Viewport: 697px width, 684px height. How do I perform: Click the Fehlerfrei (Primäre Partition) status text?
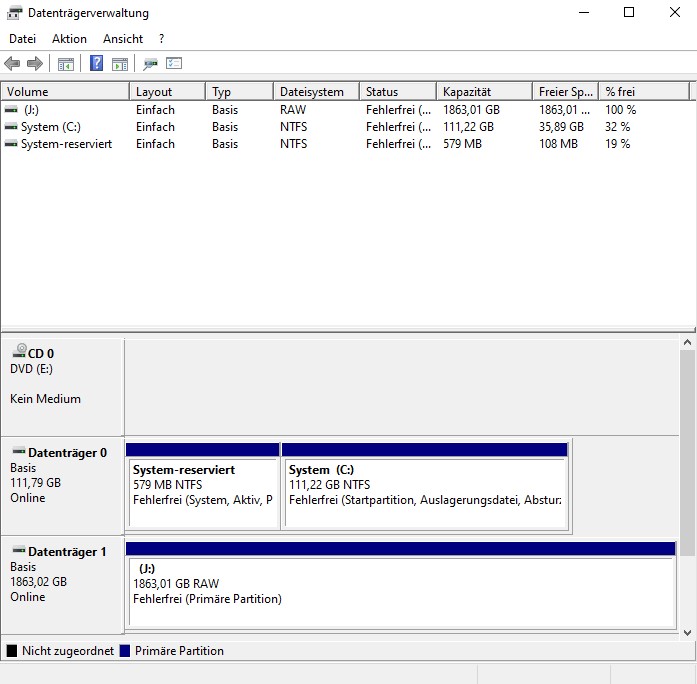[x=207, y=599]
